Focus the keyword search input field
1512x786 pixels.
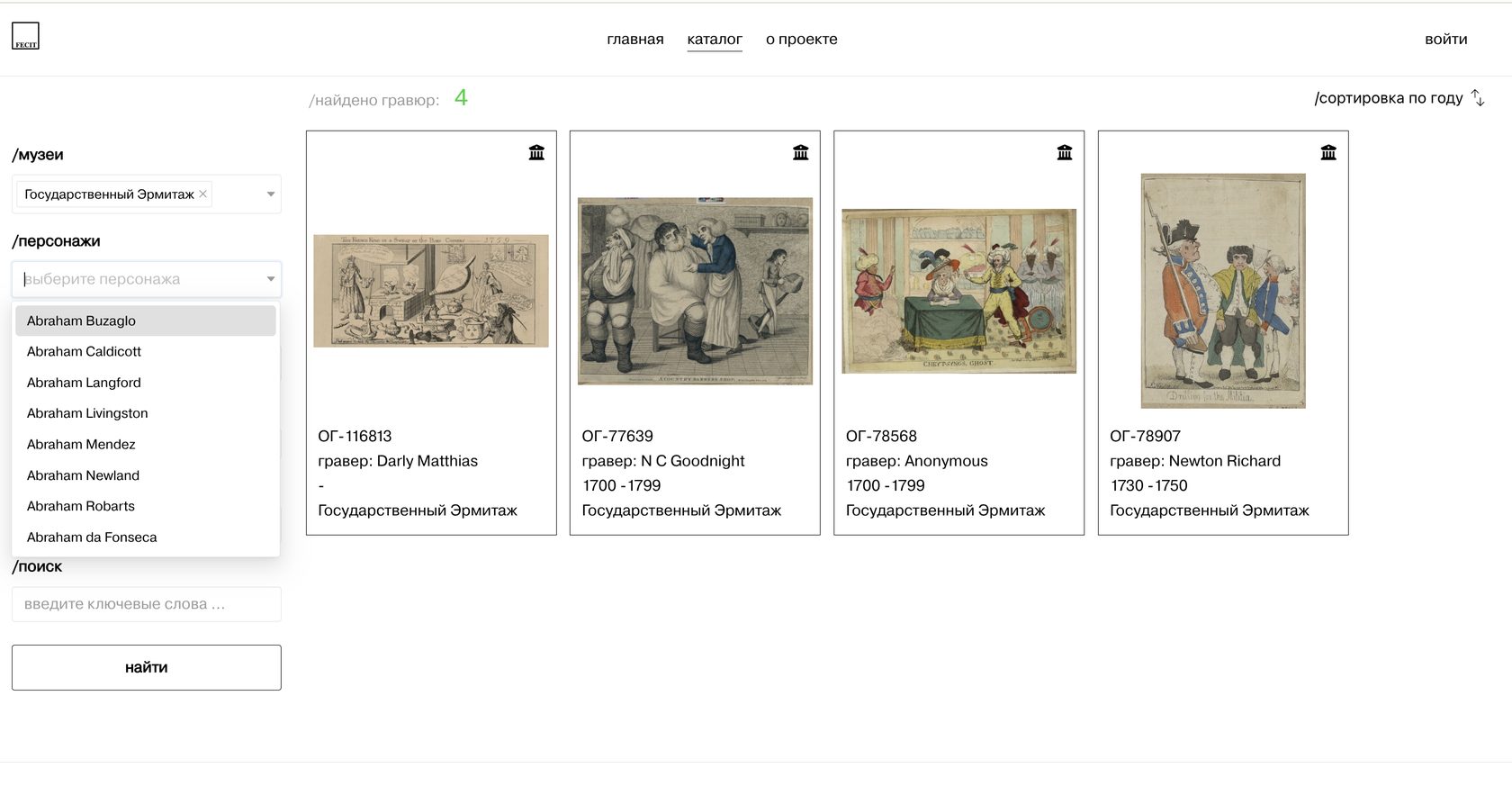coord(147,604)
